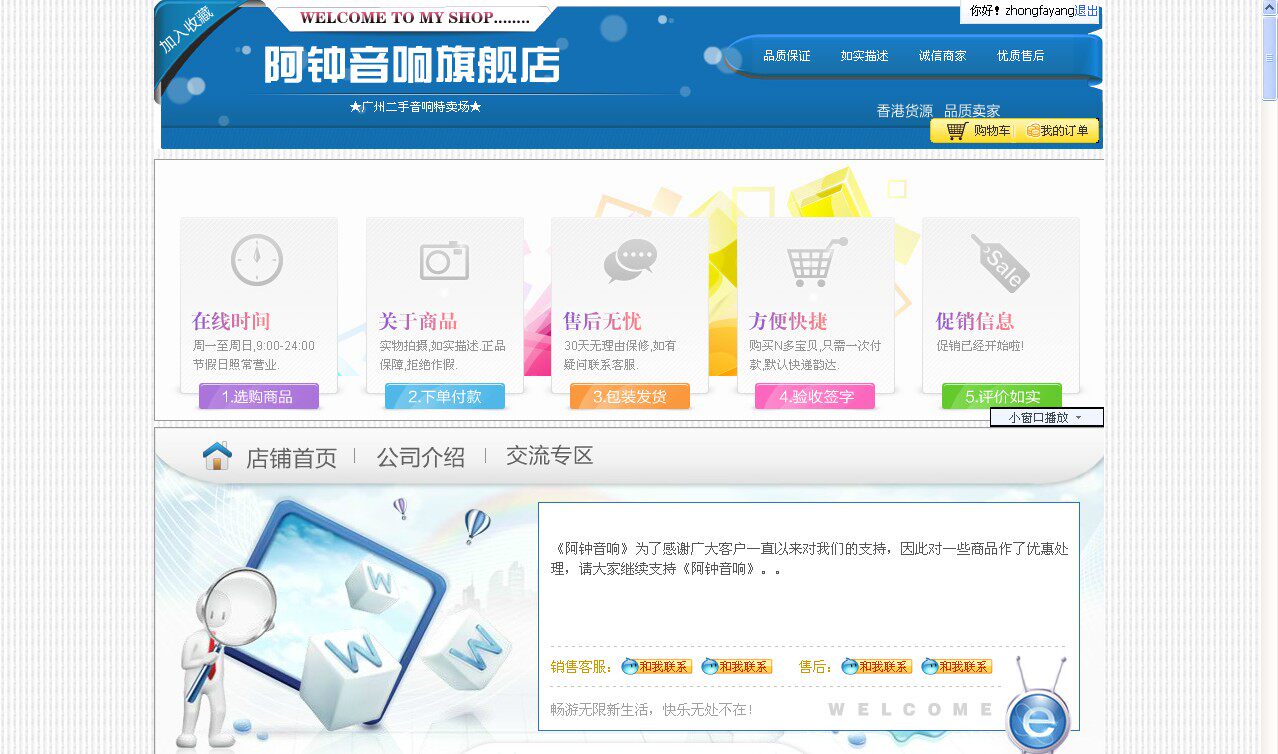This screenshot has height=754, width=1278.
Task: Open the 购物车 shopping cart icon
Action: click(956, 131)
